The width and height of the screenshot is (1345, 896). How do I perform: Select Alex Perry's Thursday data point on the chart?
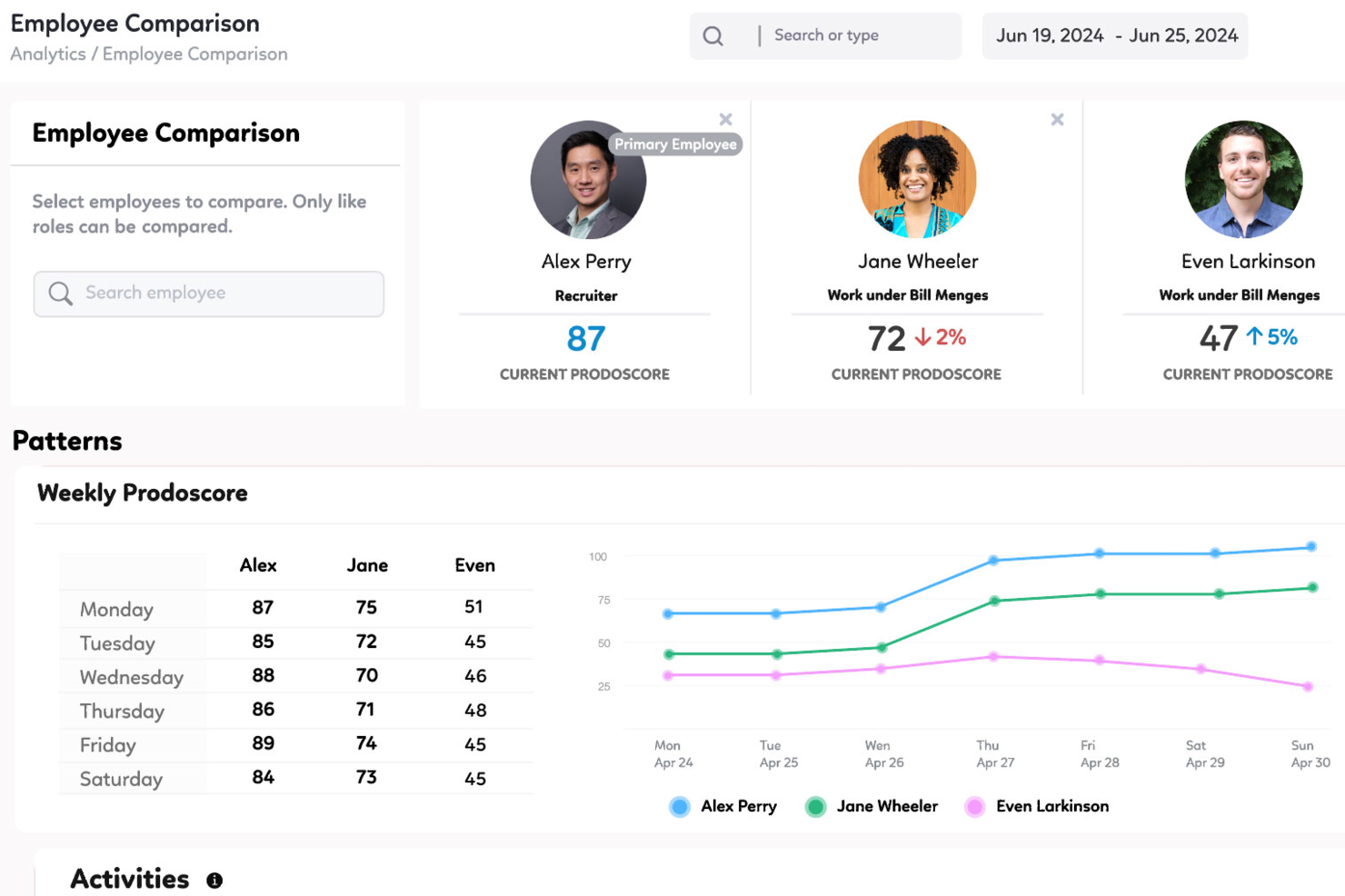click(x=992, y=560)
